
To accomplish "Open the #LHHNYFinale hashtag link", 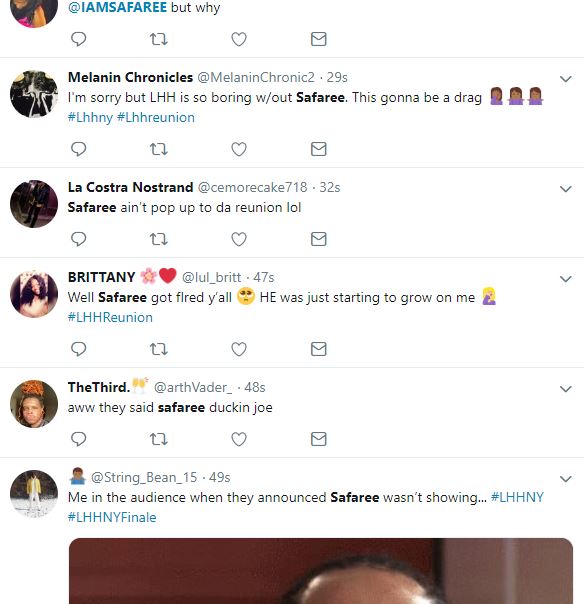I will pos(112,517).
